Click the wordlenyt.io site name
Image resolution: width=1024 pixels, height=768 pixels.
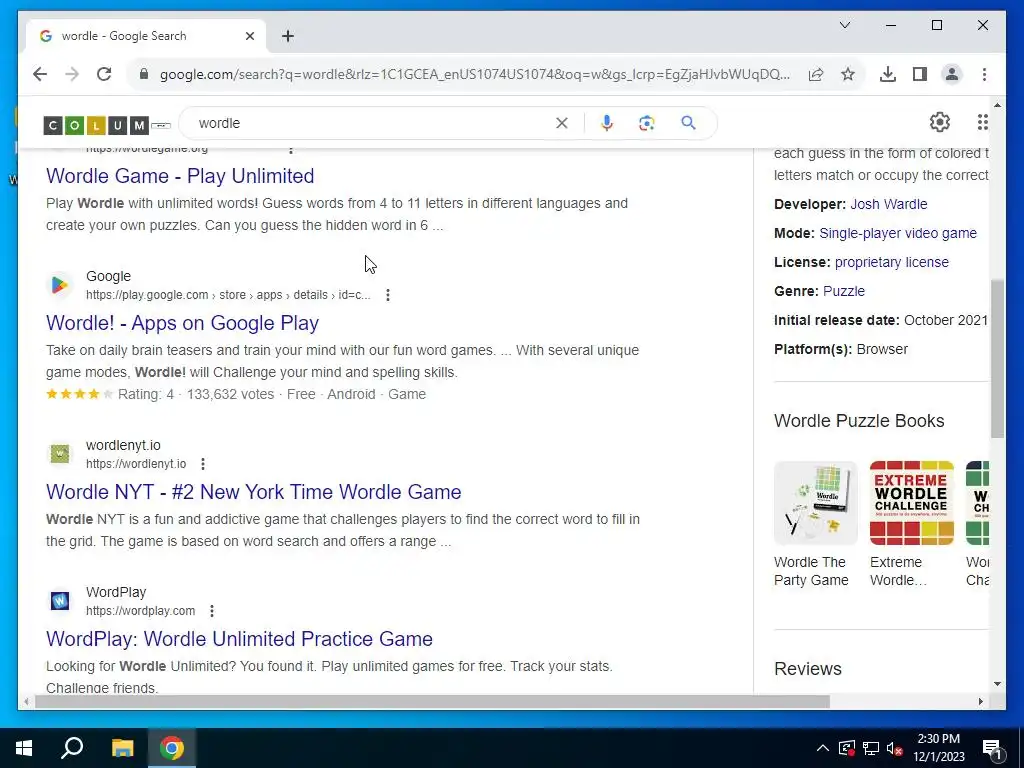tap(123, 445)
